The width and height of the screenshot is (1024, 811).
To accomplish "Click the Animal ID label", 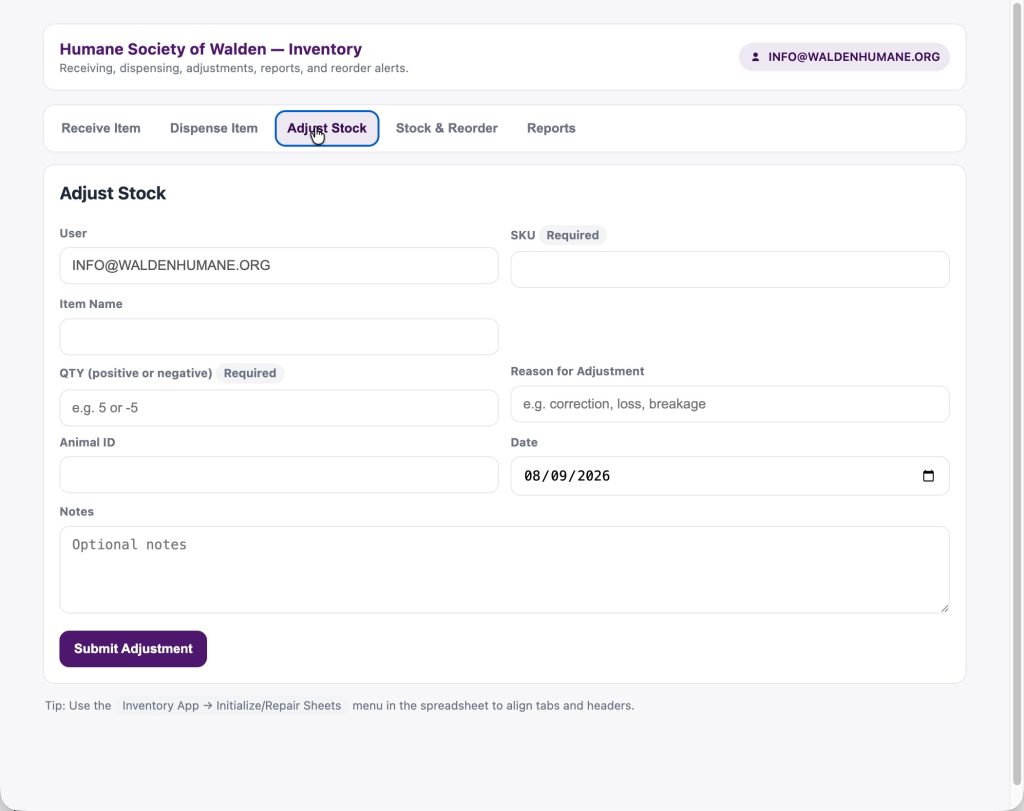I will coord(87,442).
